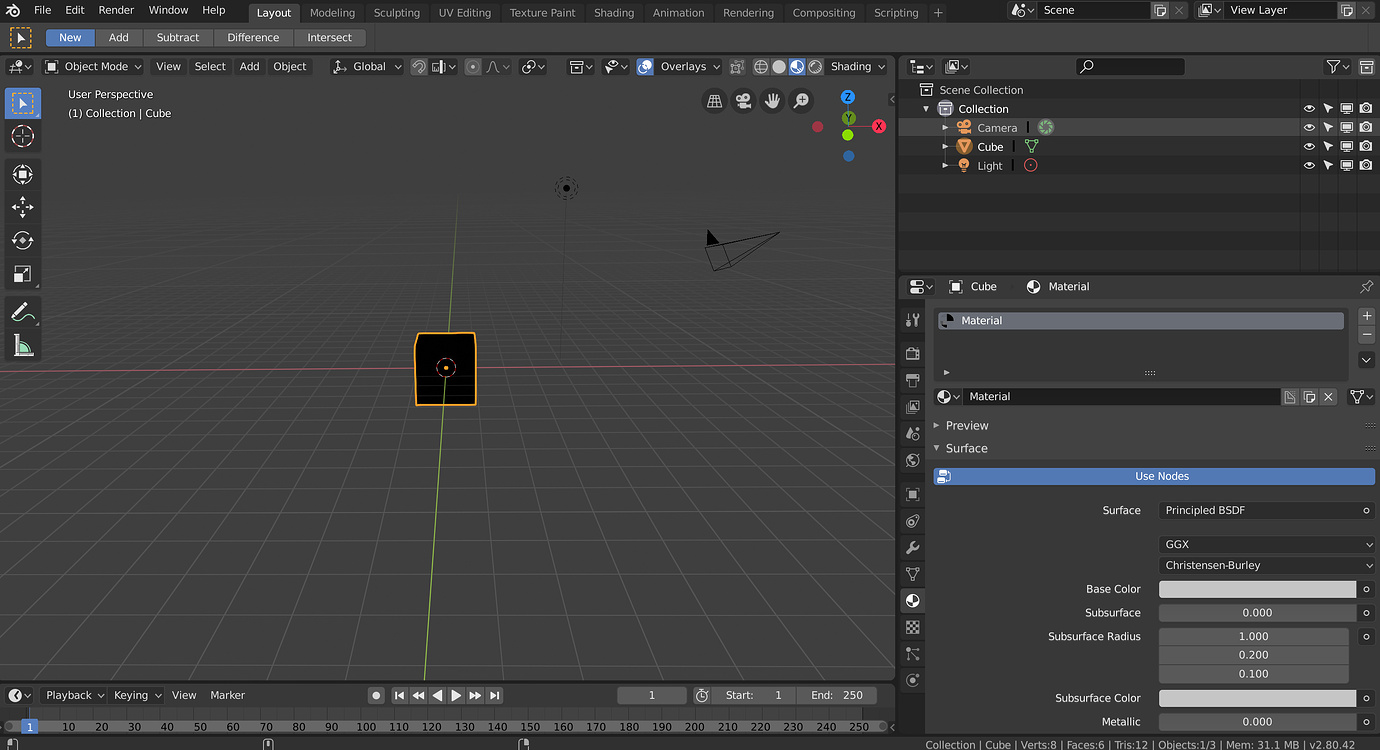This screenshot has width=1380, height=750.
Task: Select the Scale tool
Action: [x=23, y=274]
